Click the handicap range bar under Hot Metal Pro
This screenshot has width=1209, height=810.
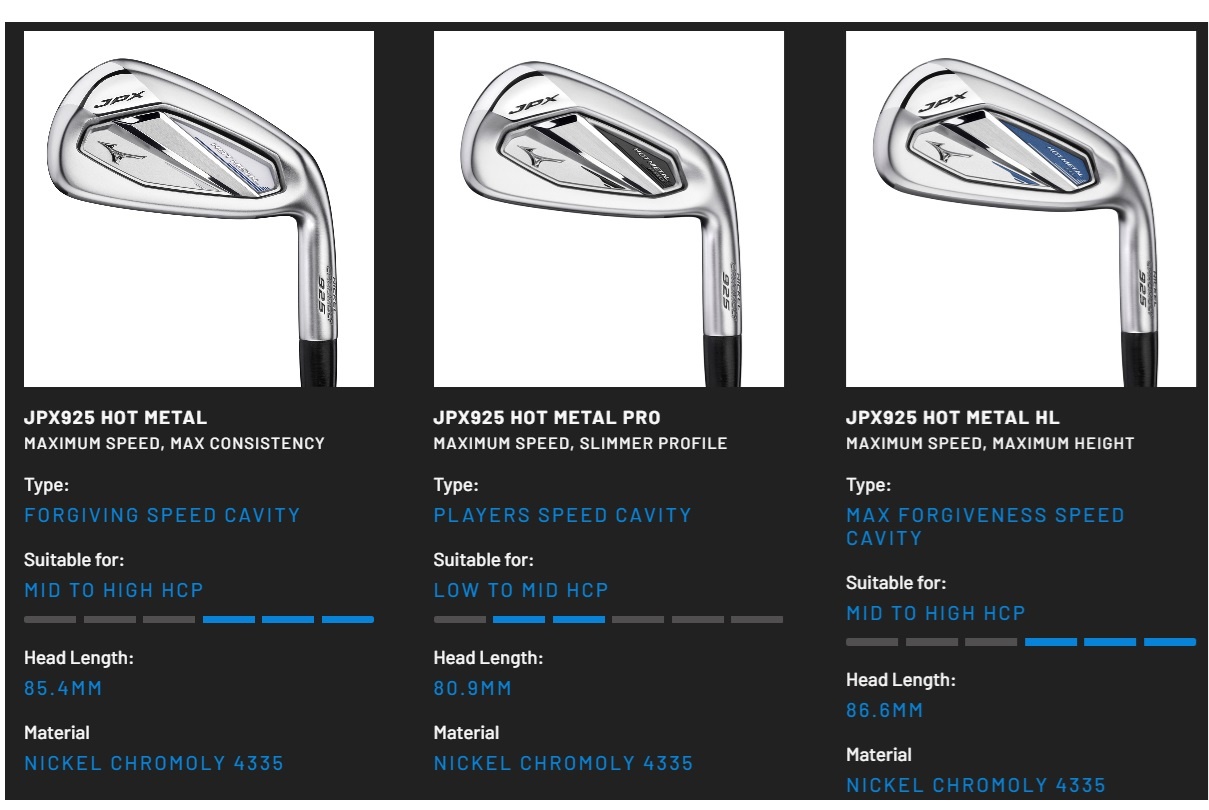click(x=608, y=620)
